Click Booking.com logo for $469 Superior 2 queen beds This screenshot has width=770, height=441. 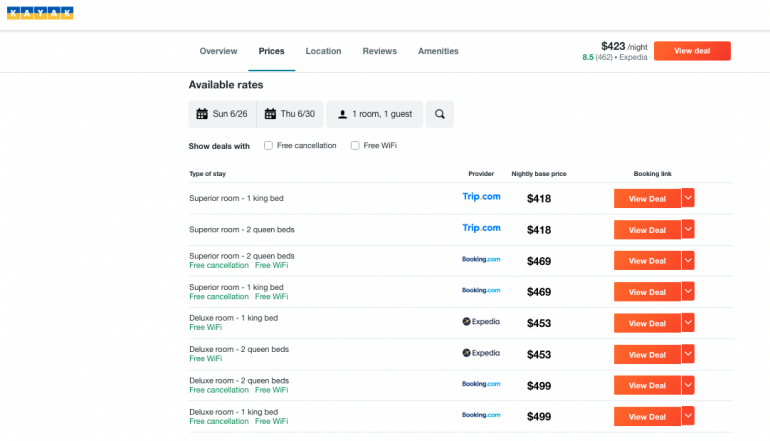point(481,259)
